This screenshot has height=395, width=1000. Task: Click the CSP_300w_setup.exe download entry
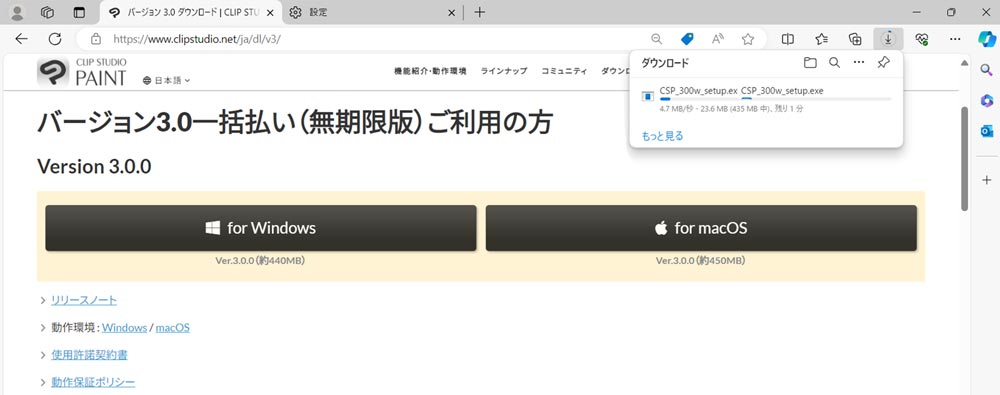point(765,99)
